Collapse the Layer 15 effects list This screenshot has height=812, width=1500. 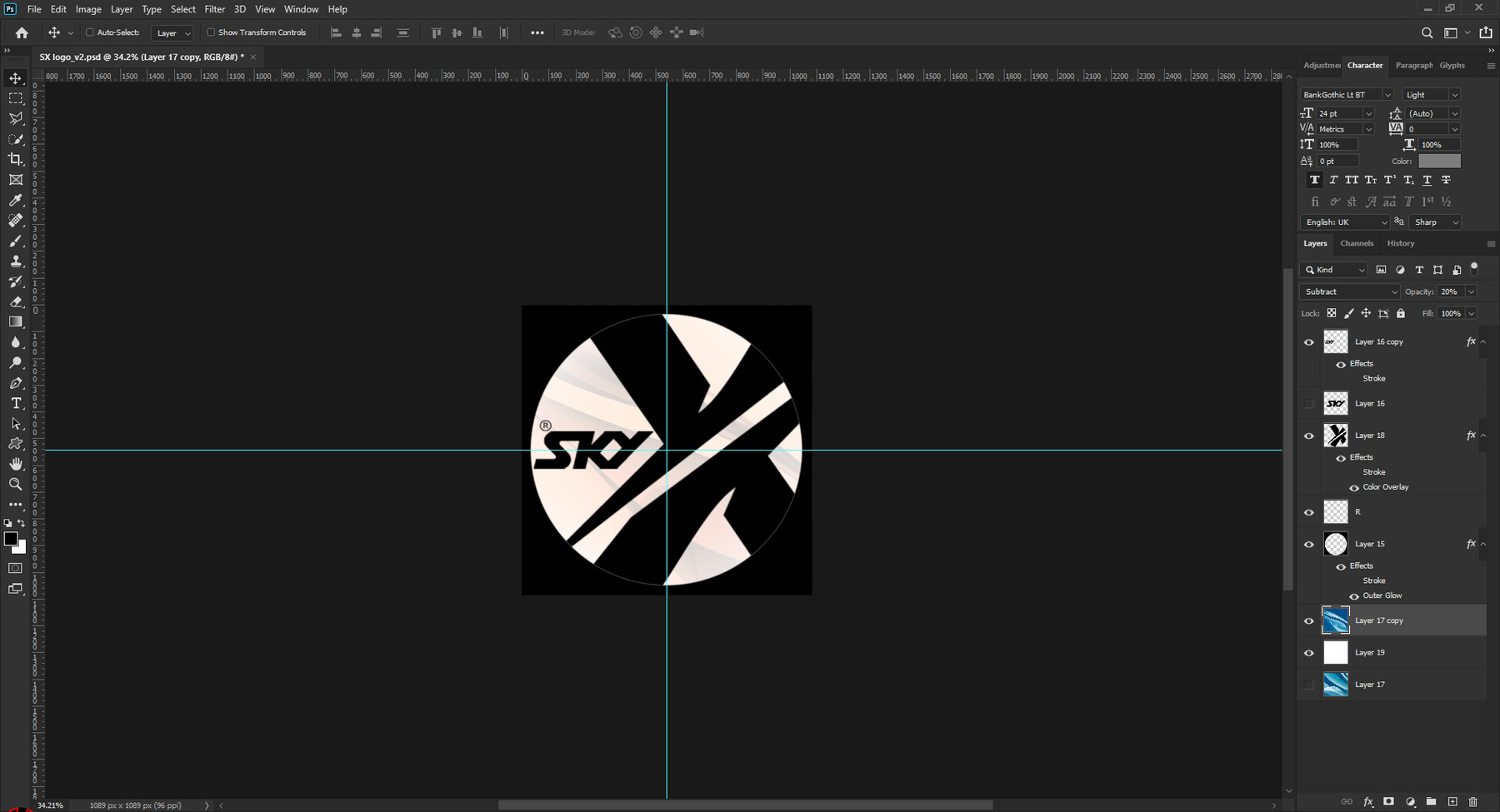(1483, 543)
